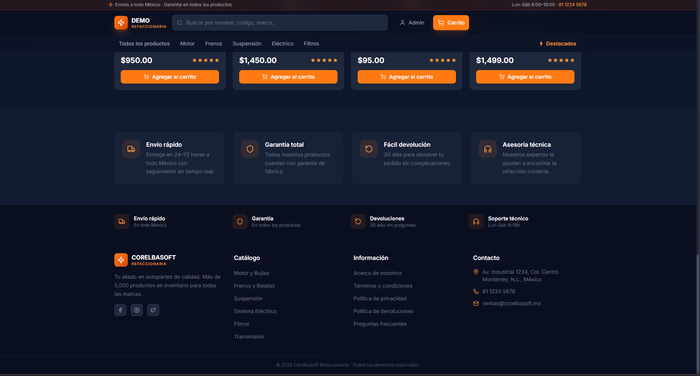Open Frenos y Balatas catalog link
This screenshot has height=376, width=700.
(x=254, y=286)
